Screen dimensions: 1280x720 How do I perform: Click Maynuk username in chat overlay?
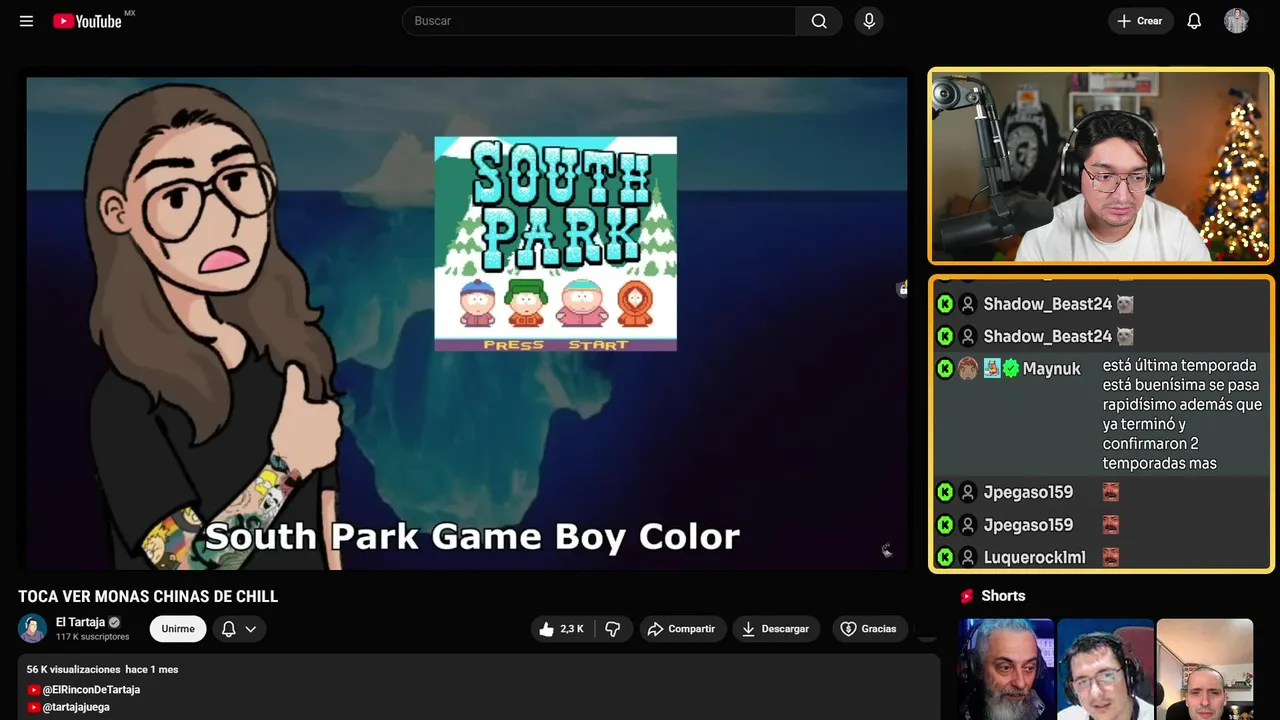point(1051,369)
